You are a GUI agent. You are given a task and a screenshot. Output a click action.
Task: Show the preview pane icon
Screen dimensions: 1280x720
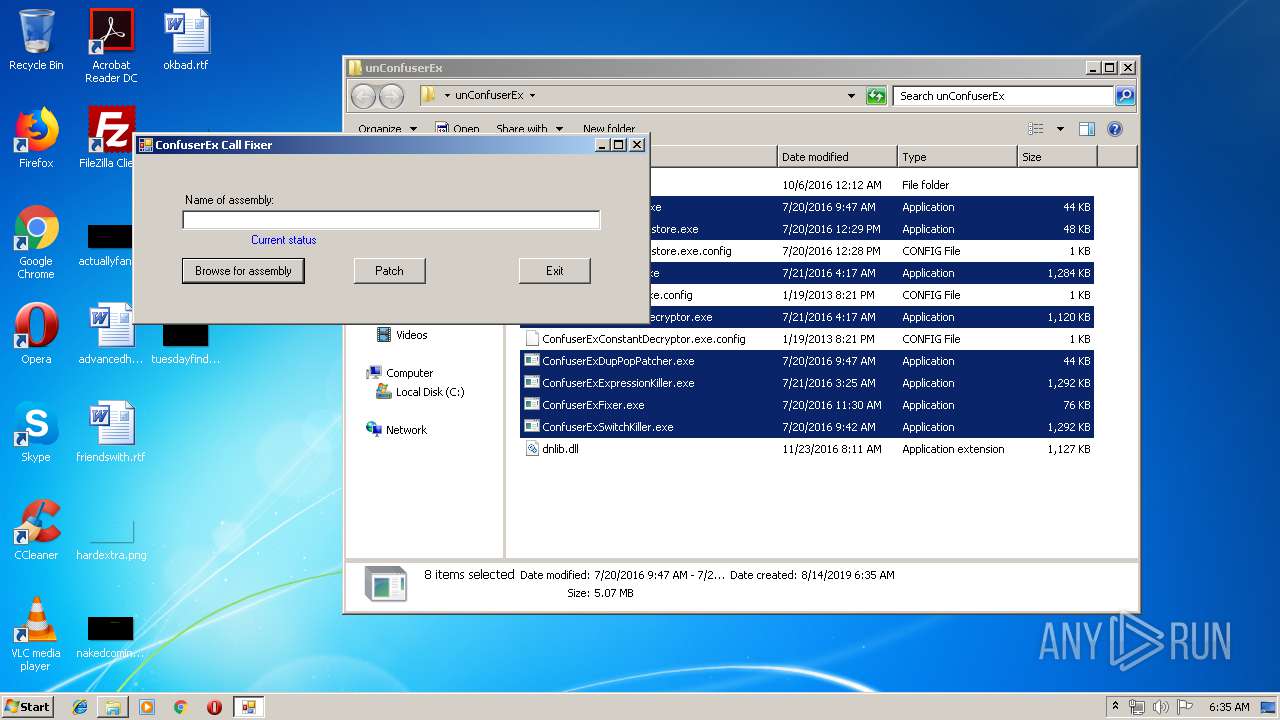point(1087,129)
